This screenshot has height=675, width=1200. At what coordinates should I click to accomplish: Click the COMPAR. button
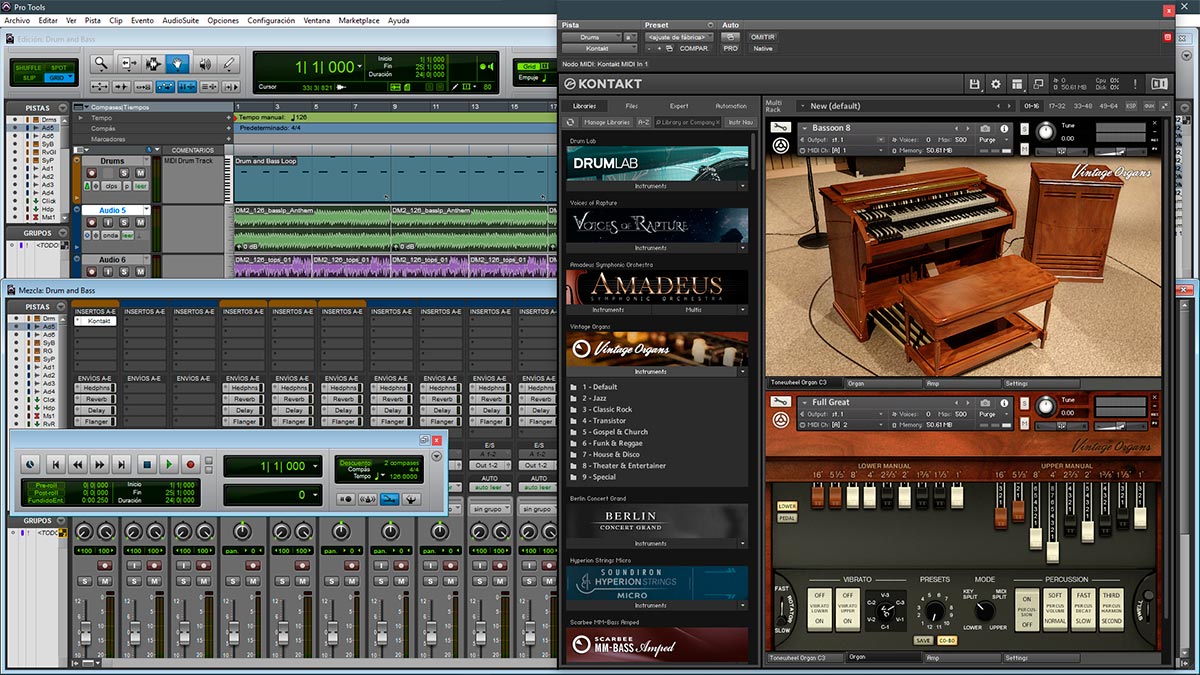pos(695,48)
